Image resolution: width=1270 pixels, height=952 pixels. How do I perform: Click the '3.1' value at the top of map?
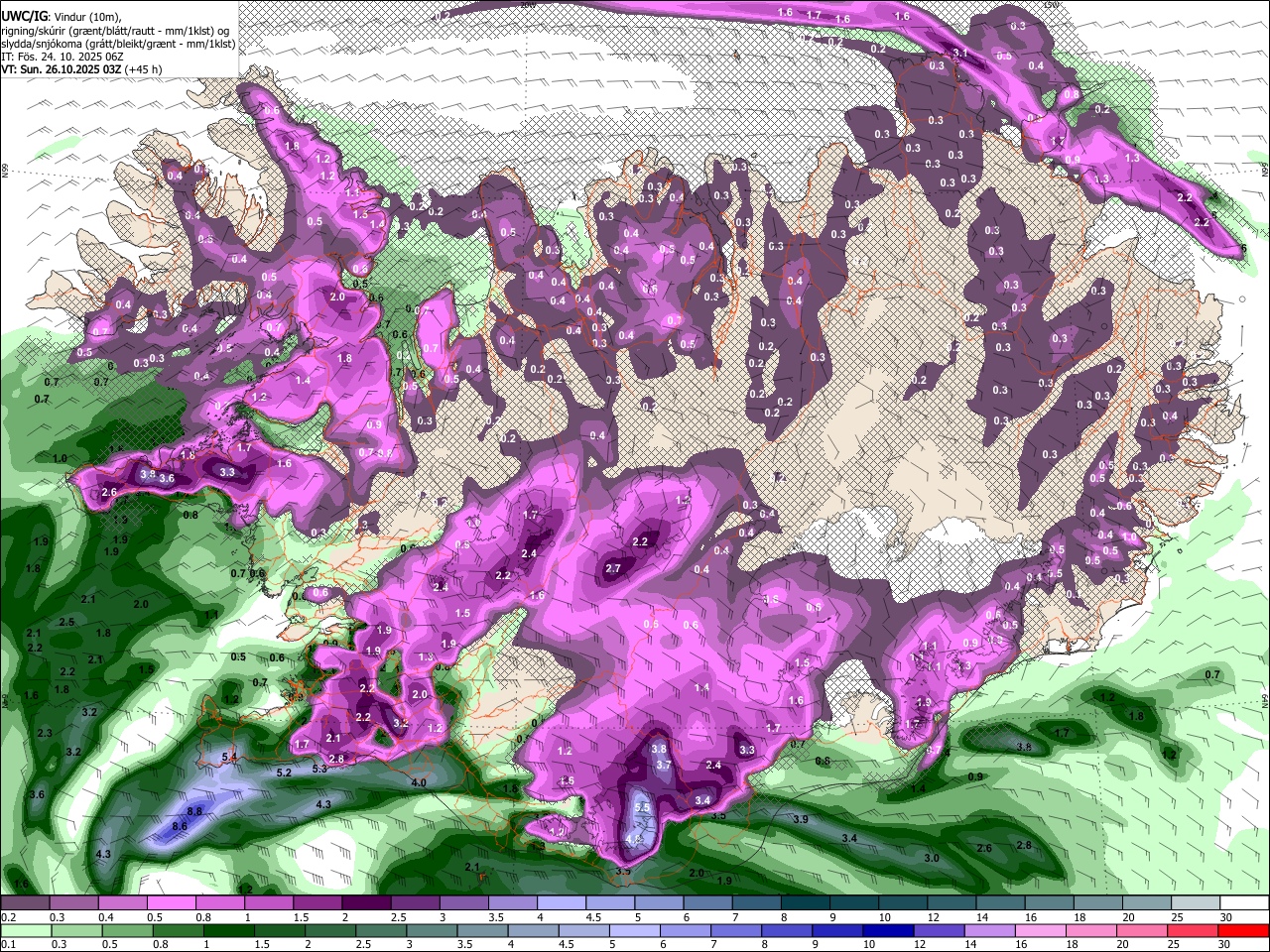tap(960, 53)
